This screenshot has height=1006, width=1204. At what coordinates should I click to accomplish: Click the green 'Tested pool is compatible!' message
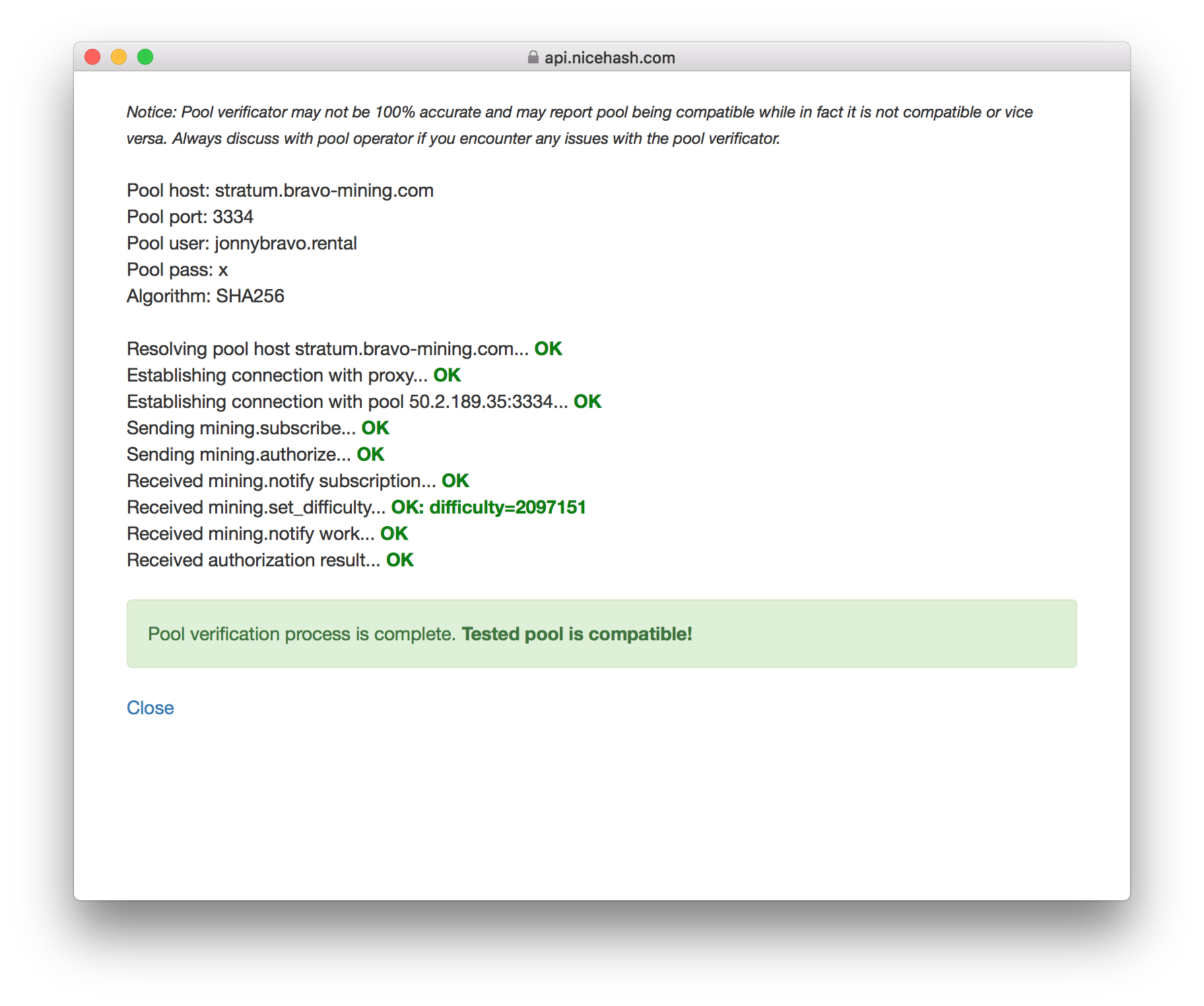pos(577,634)
